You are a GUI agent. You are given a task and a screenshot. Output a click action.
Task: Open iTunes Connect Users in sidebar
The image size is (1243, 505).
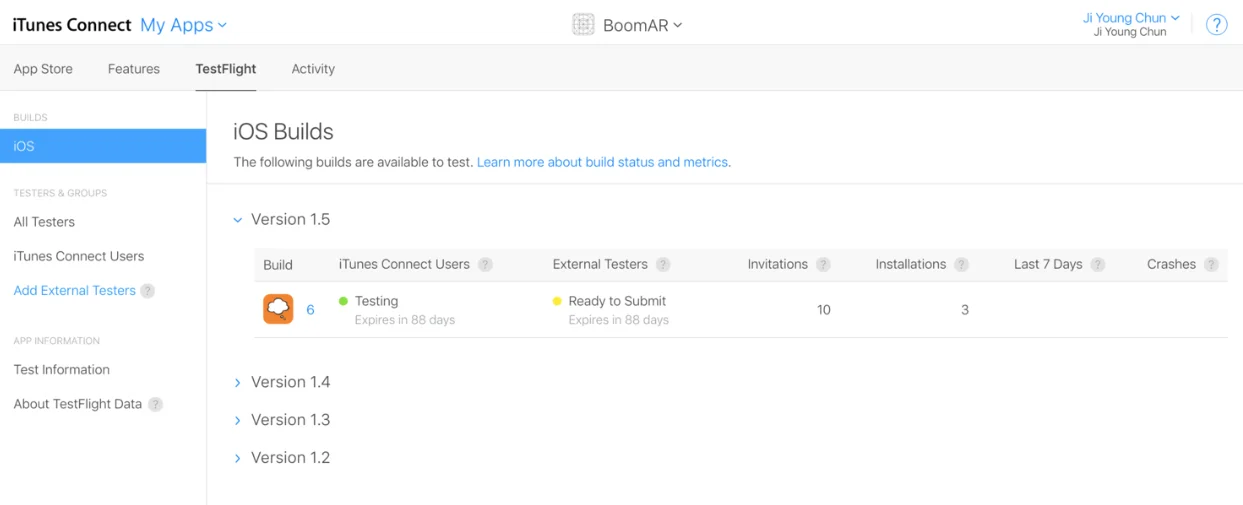(x=79, y=256)
